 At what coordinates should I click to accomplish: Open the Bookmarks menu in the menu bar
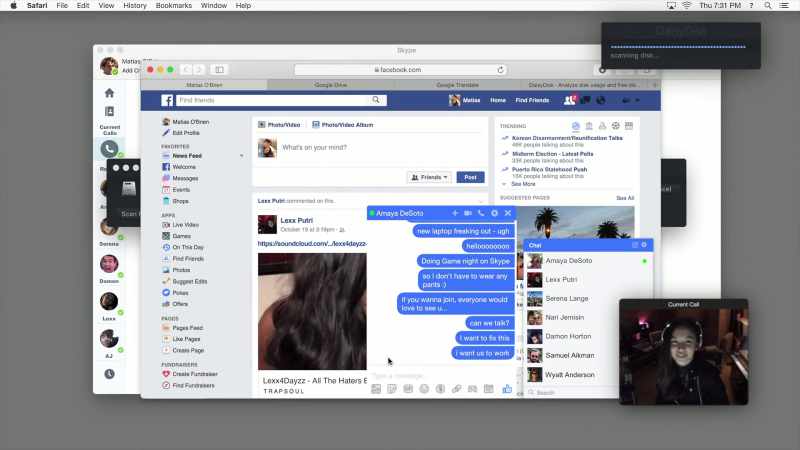173,6
